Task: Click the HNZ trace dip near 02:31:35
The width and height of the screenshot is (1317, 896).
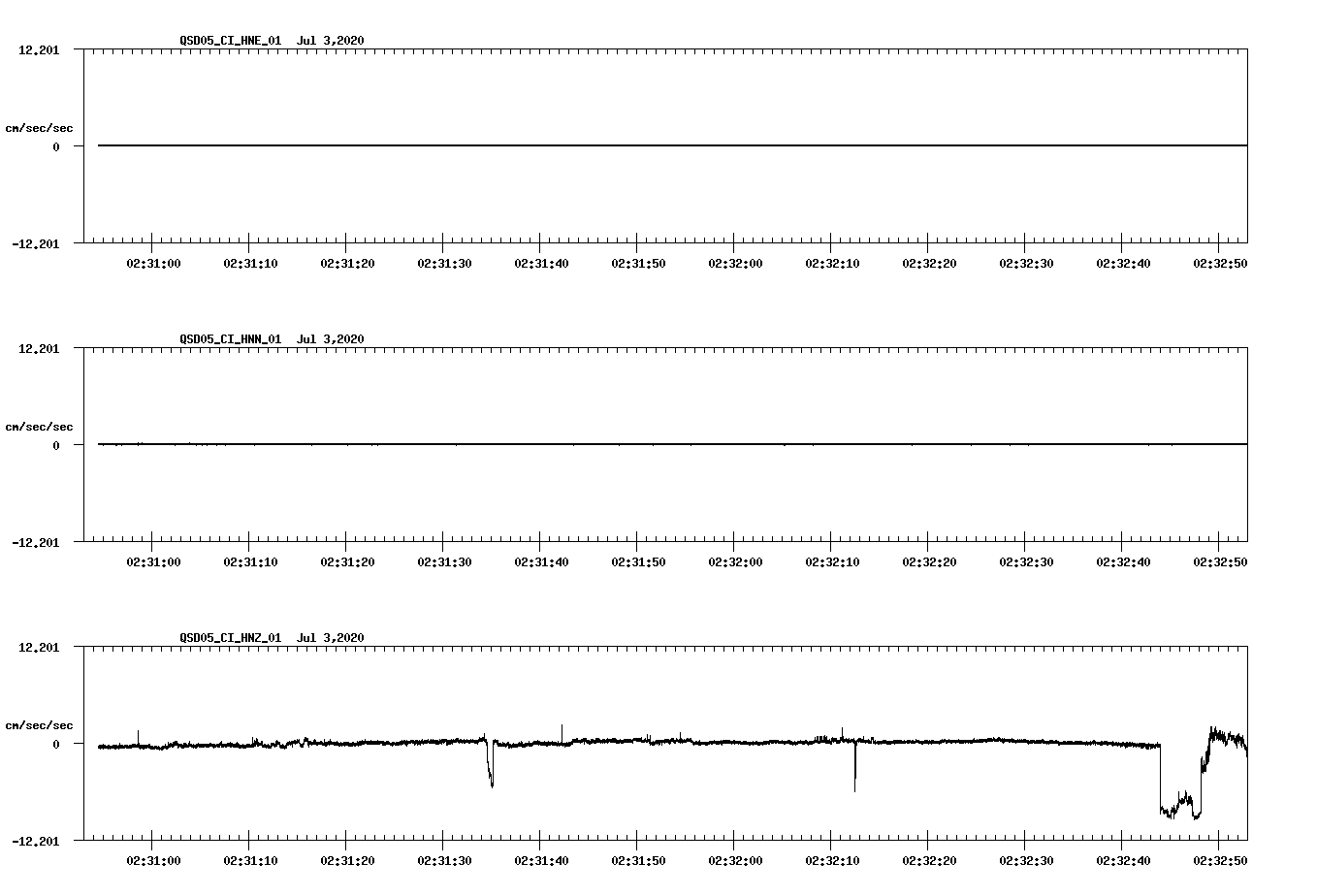Action: (x=491, y=764)
